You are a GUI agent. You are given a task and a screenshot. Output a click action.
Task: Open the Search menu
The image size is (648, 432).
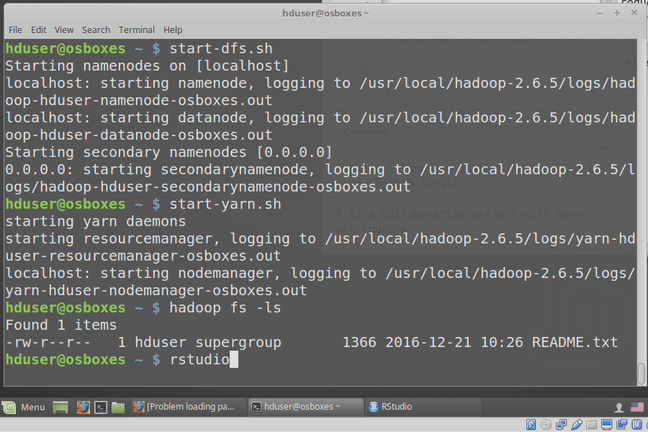(96, 30)
